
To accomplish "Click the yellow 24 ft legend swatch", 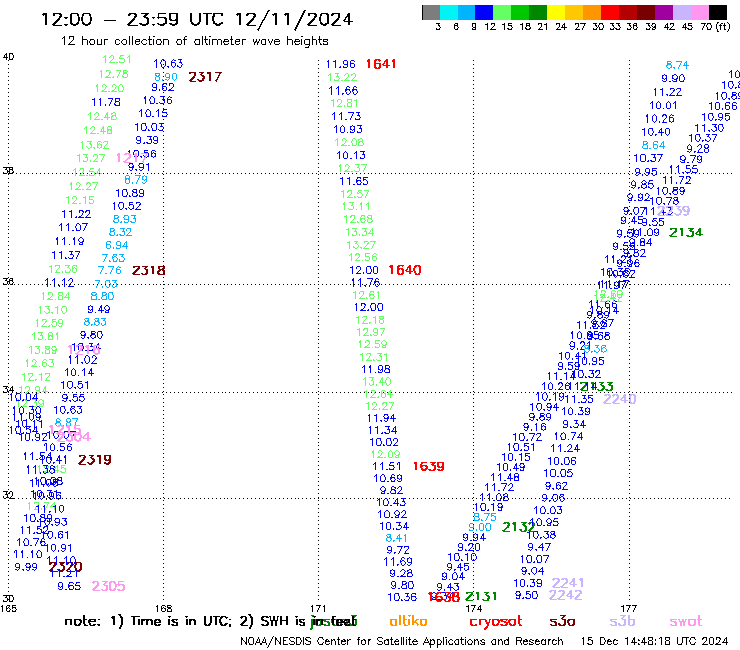I will coord(556,12).
